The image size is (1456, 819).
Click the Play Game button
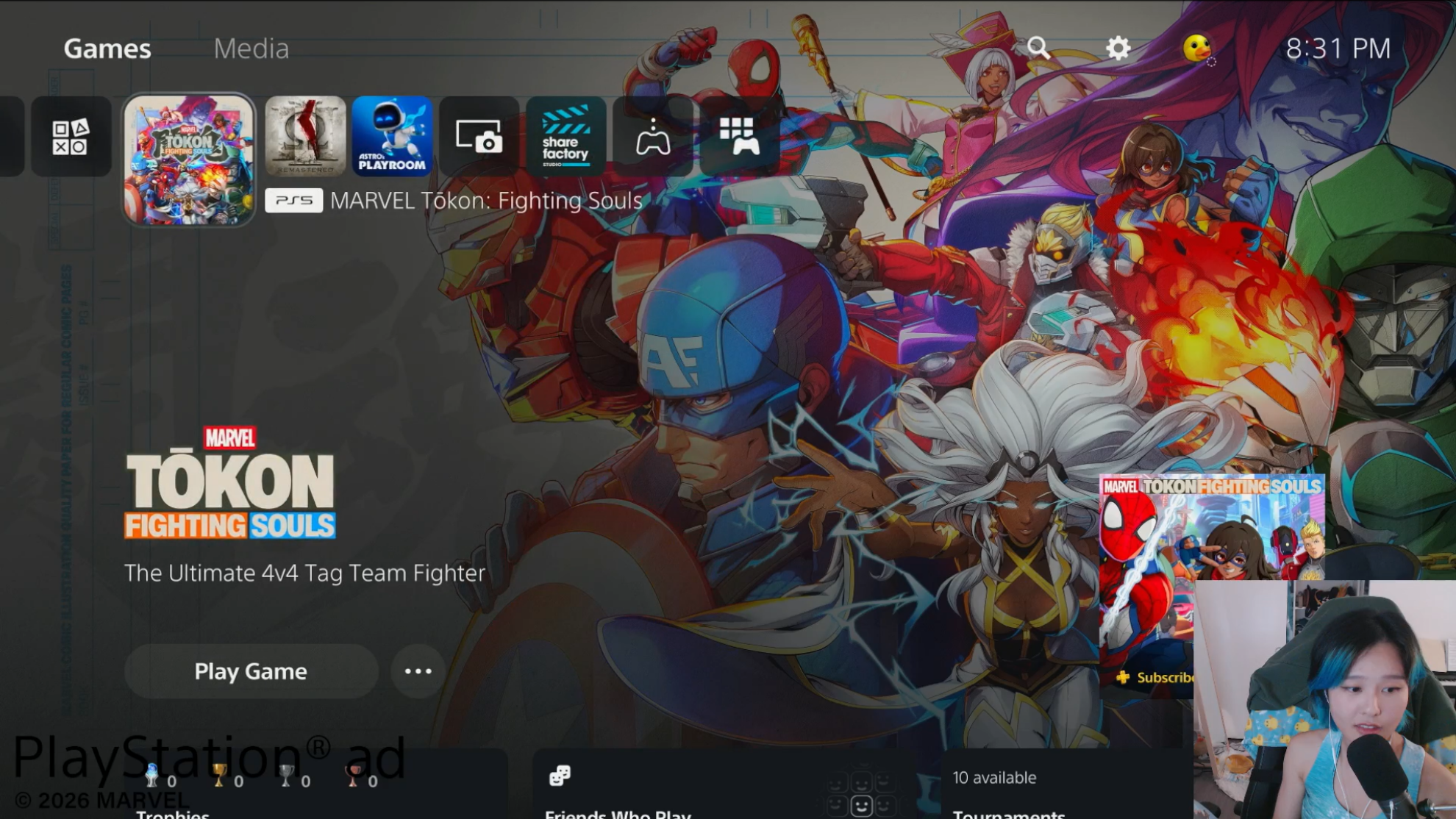[x=251, y=671]
